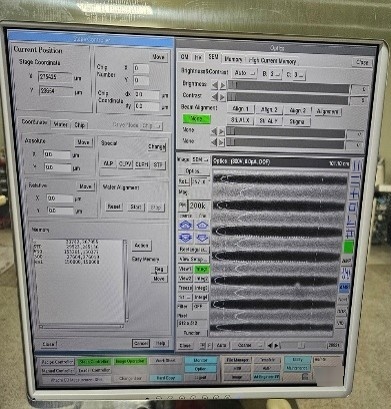Click the slider below the SEM image
The image size is (391, 409).
coord(303,346)
